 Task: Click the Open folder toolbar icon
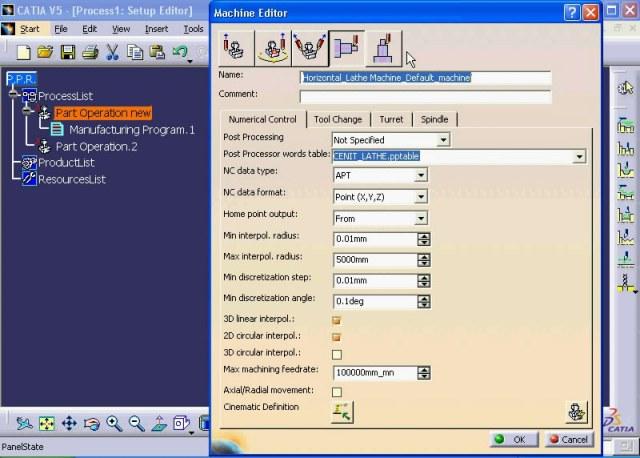(x=46, y=52)
